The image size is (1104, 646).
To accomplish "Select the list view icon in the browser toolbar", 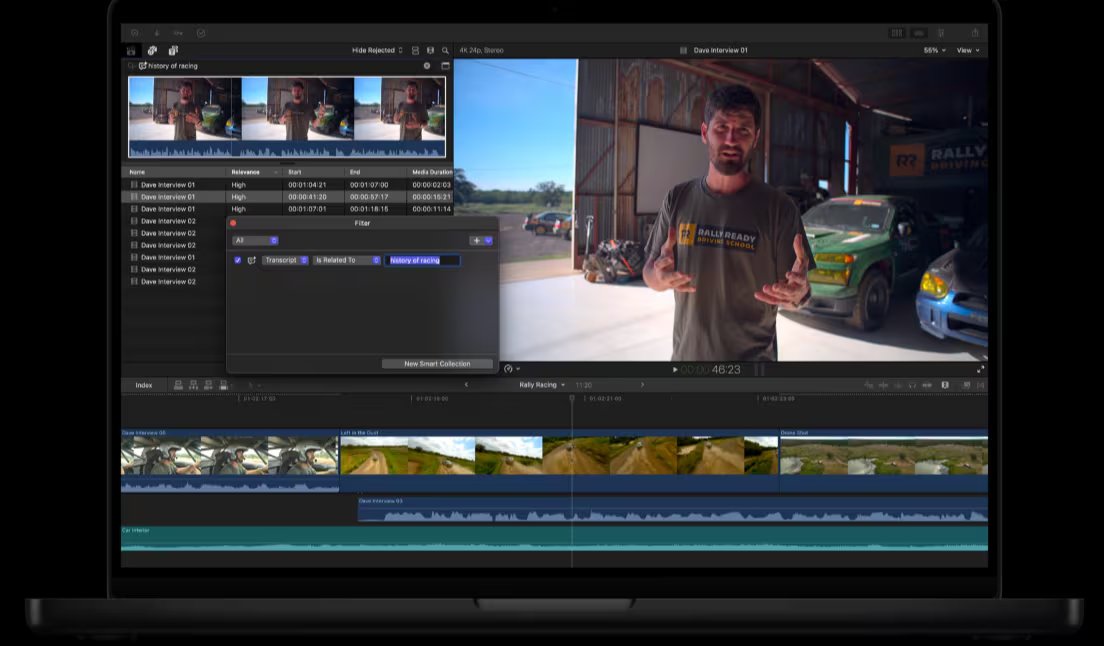I will click(430, 50).
